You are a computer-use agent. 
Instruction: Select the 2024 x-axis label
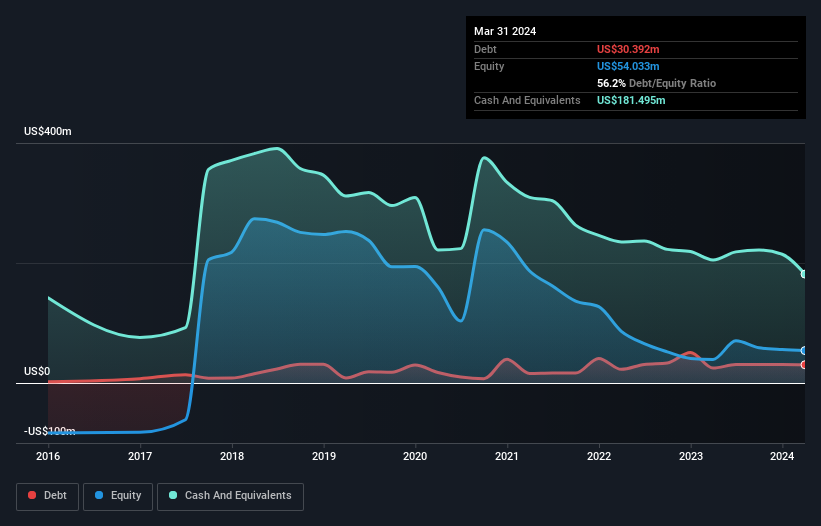(x=782, y=456)
